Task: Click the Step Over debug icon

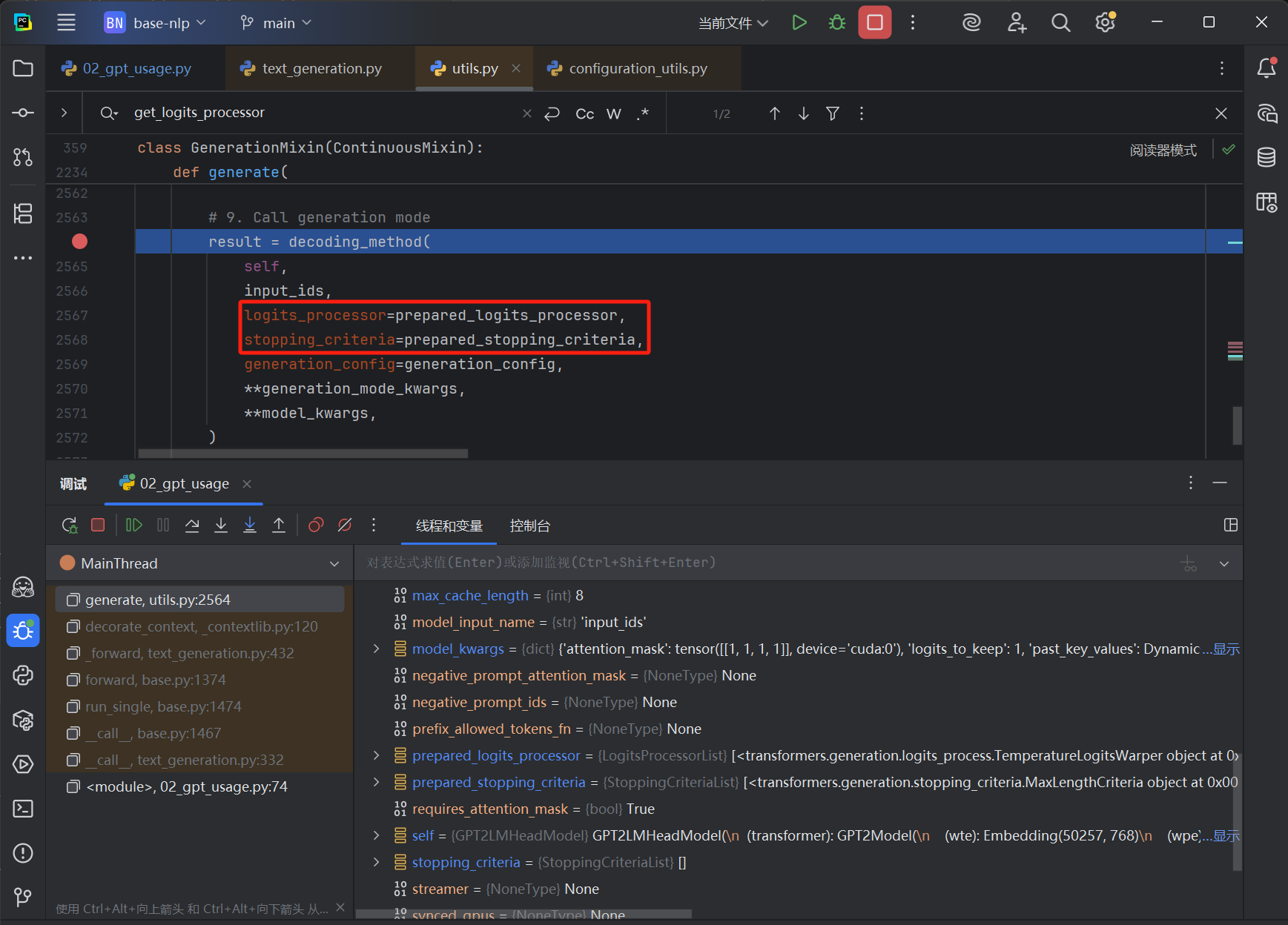Action: click(192, 526)
